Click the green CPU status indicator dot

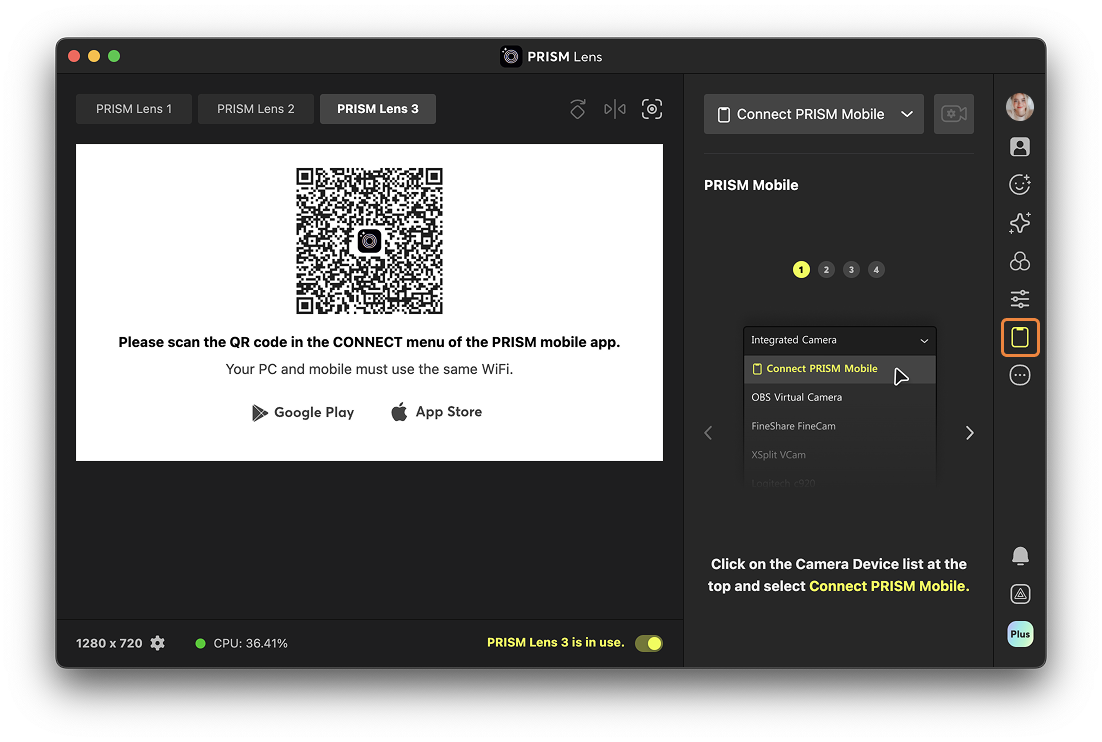200,643
